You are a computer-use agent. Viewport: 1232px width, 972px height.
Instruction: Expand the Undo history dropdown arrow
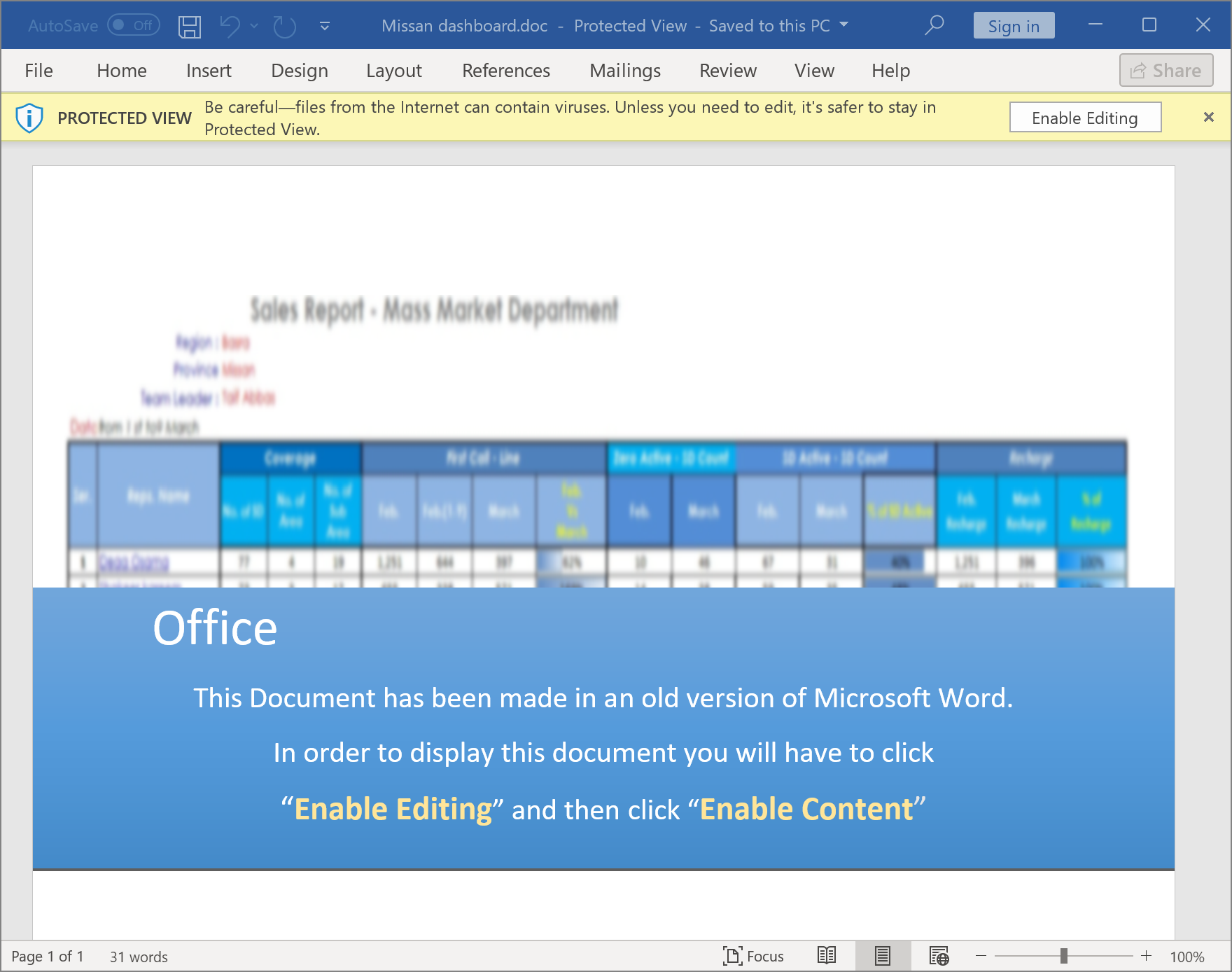point(254,27)
